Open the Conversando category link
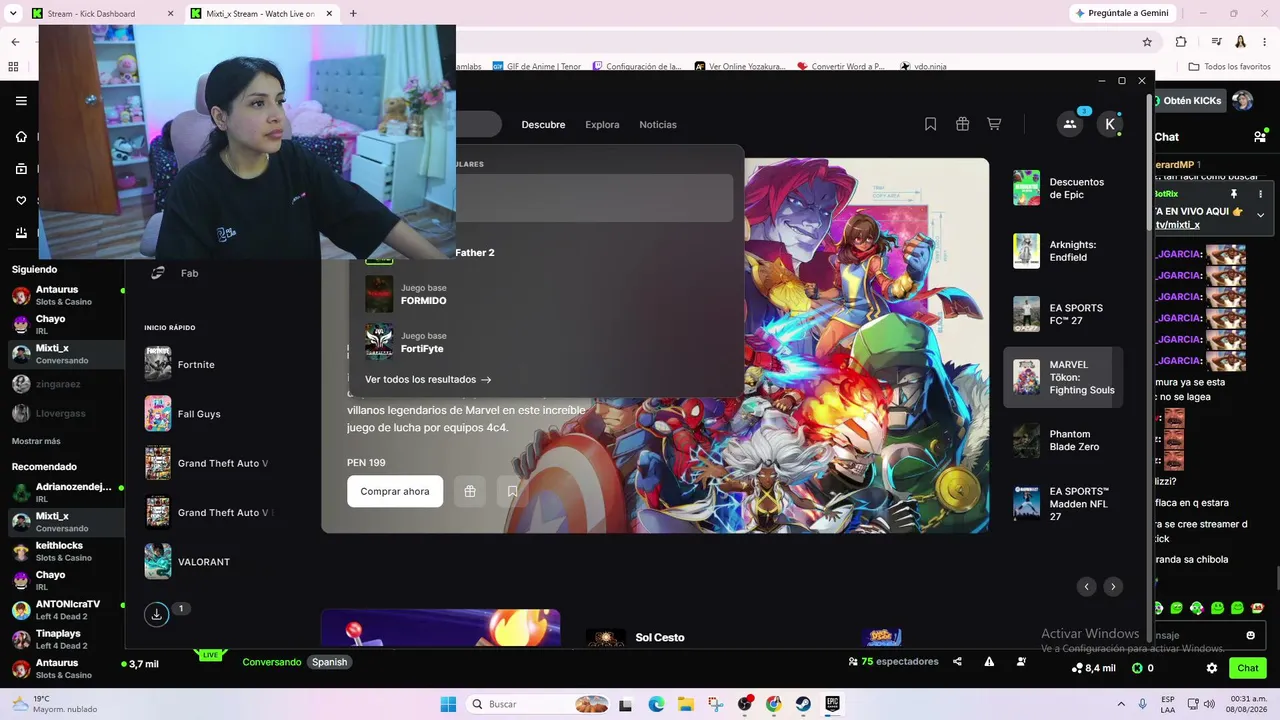The height and width of the screenshot is (720, 1280). point(272,662)
